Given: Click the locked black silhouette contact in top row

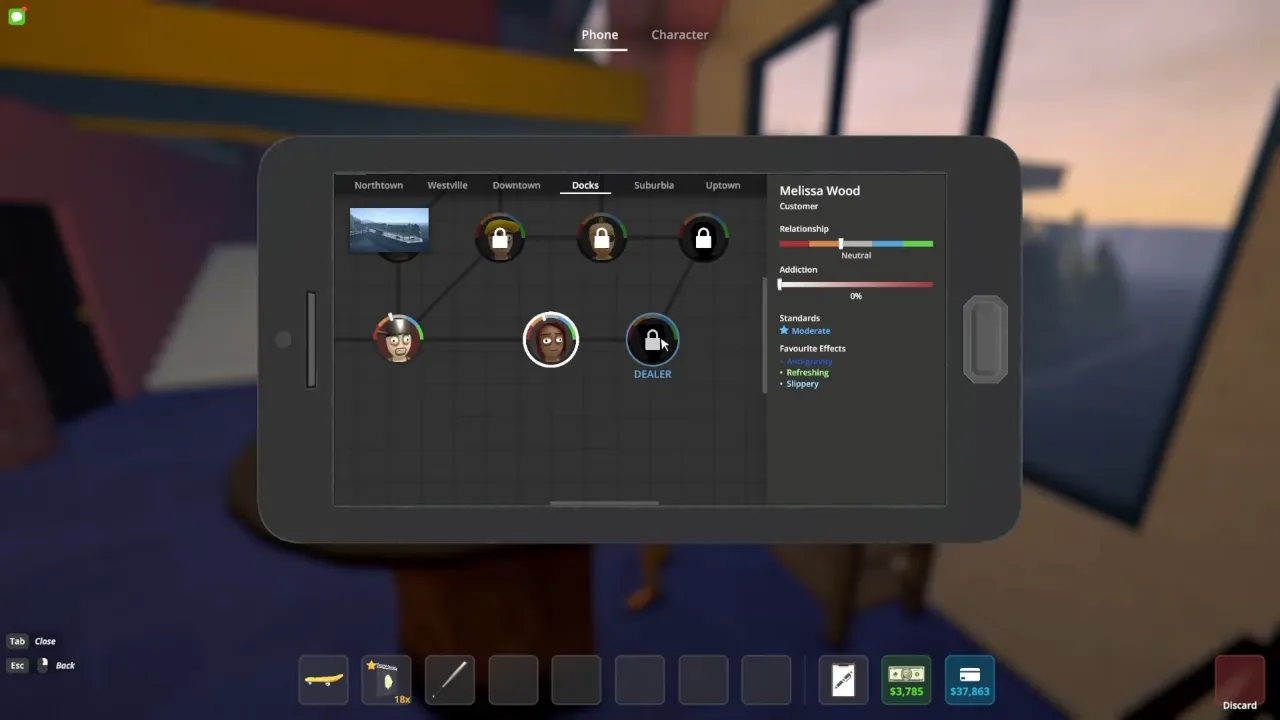Looking at the screenshot, I should point(703,239).
